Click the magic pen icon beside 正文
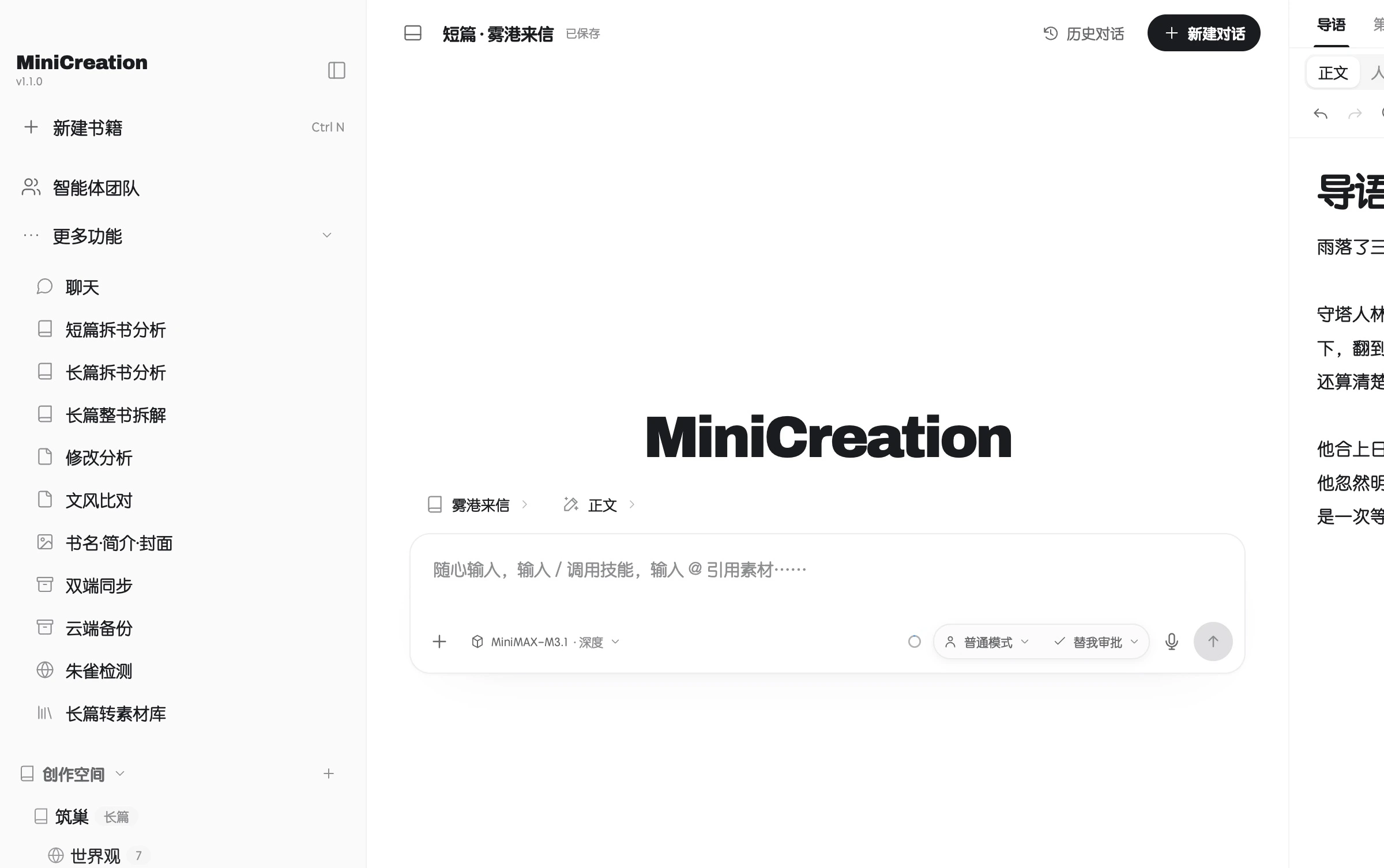 click(571, 504)
